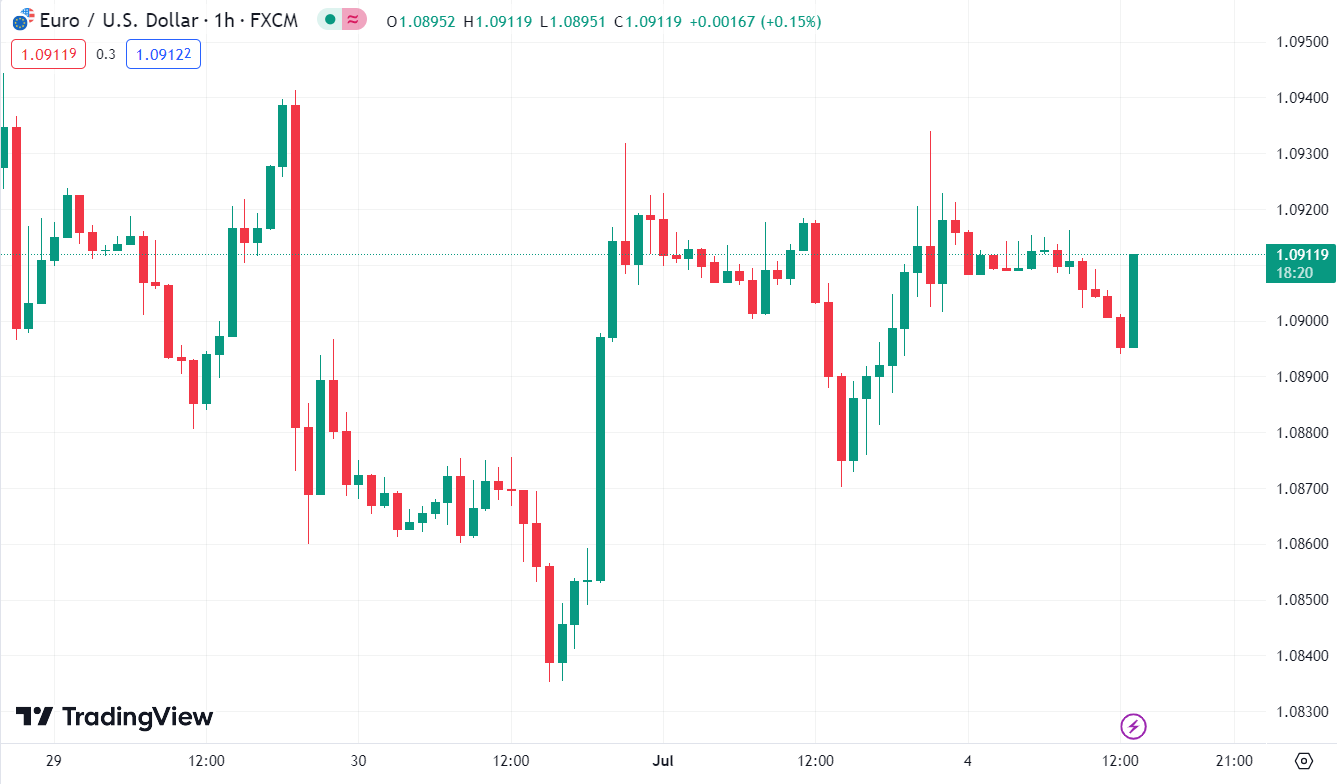The image size is (1337, 784).
Task: Click the purple lightning event marker
Action: click(x=1133, y=726)
